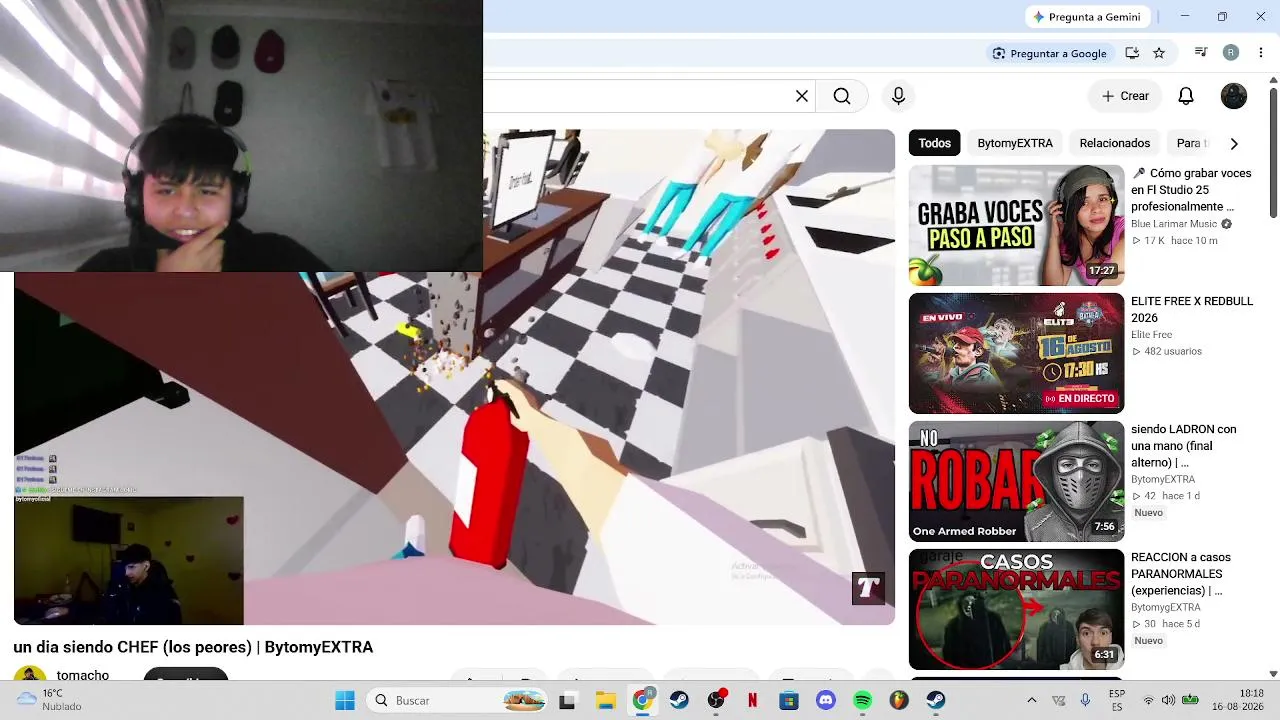Screen dimensions: 1280x720
Task: Clear the YouTube search box with X
Action: click(x=802, y=96)
